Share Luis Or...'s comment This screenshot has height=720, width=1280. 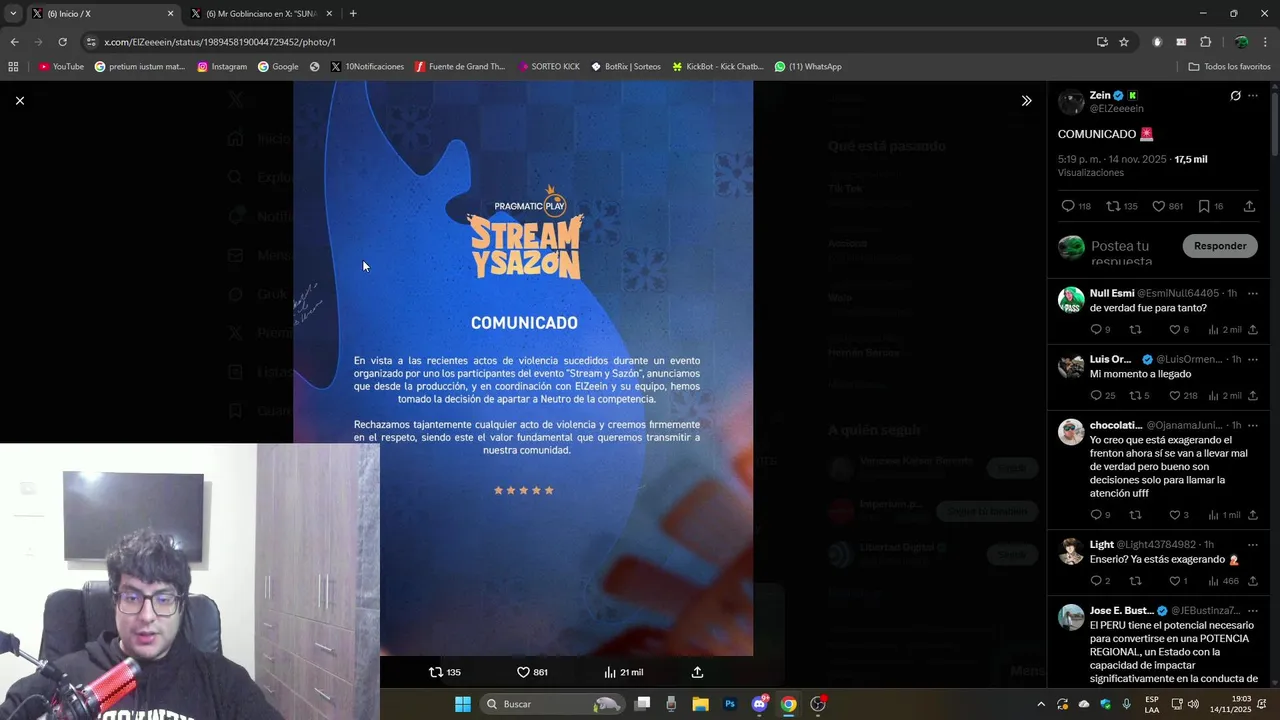point(1253,396)
